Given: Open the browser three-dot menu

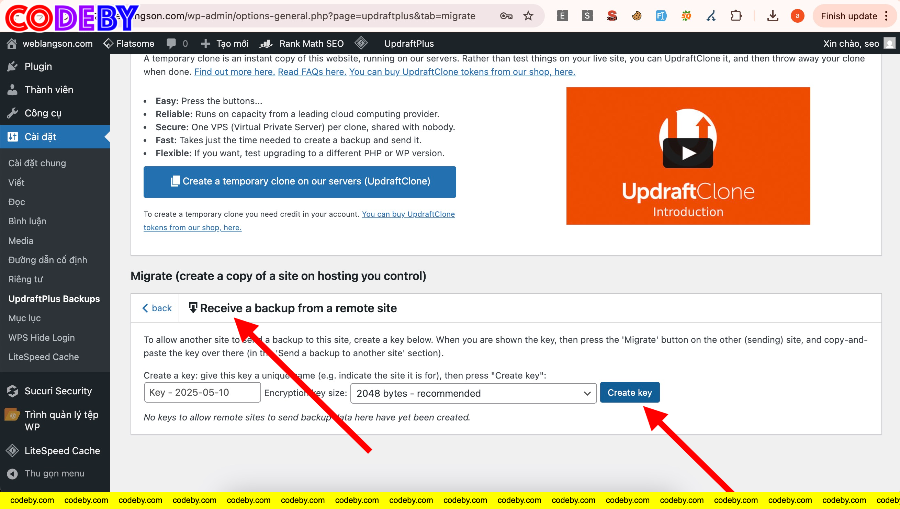Looking at the screenshot, I should [886, 16].
